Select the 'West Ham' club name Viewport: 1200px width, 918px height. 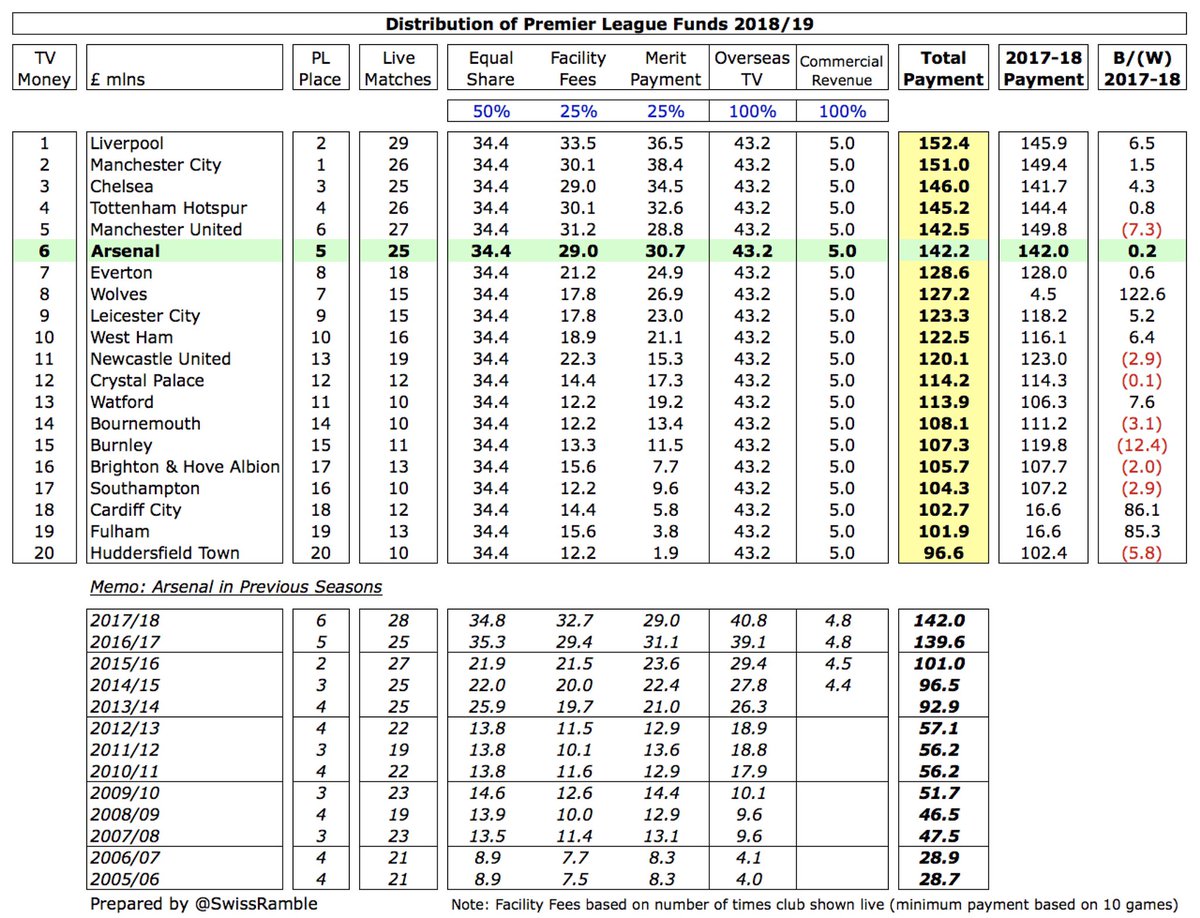[x=130, y=337]
